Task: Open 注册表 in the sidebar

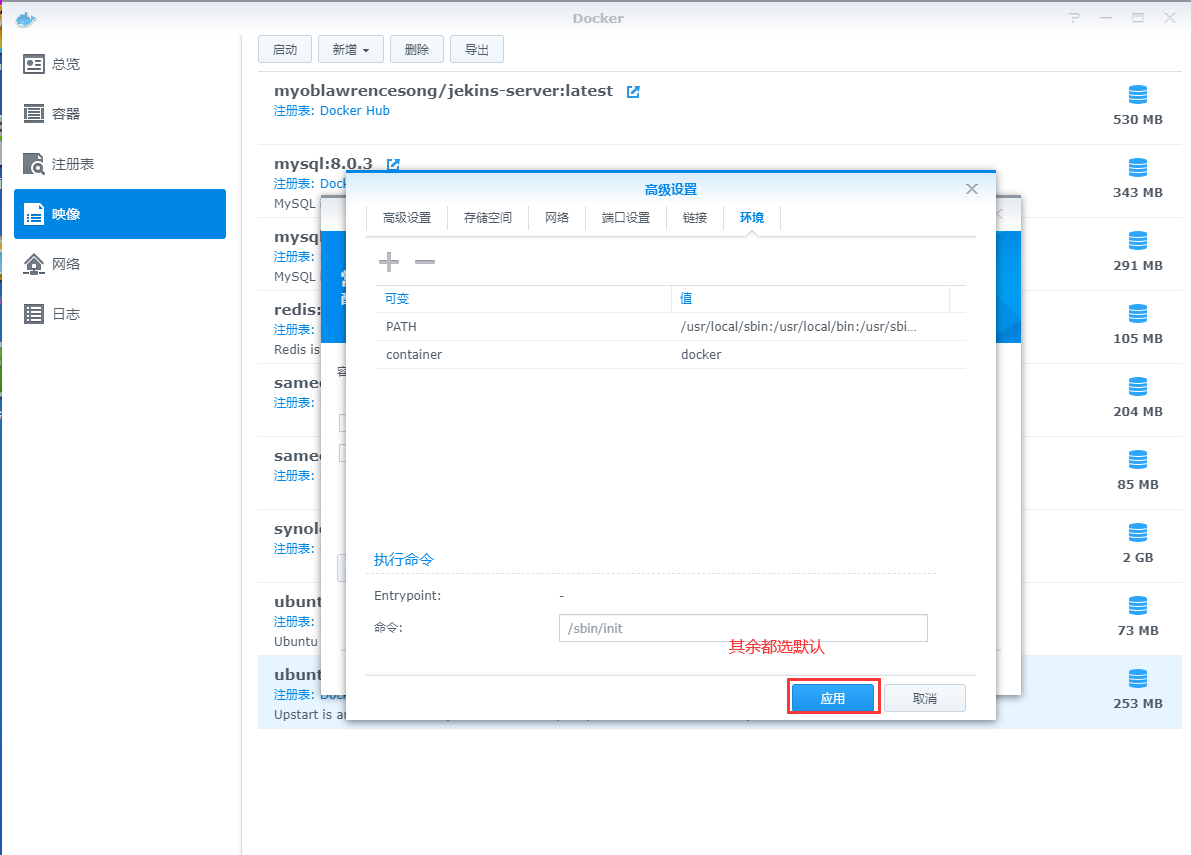Action: pyautogui.click(x=72, y=164)
